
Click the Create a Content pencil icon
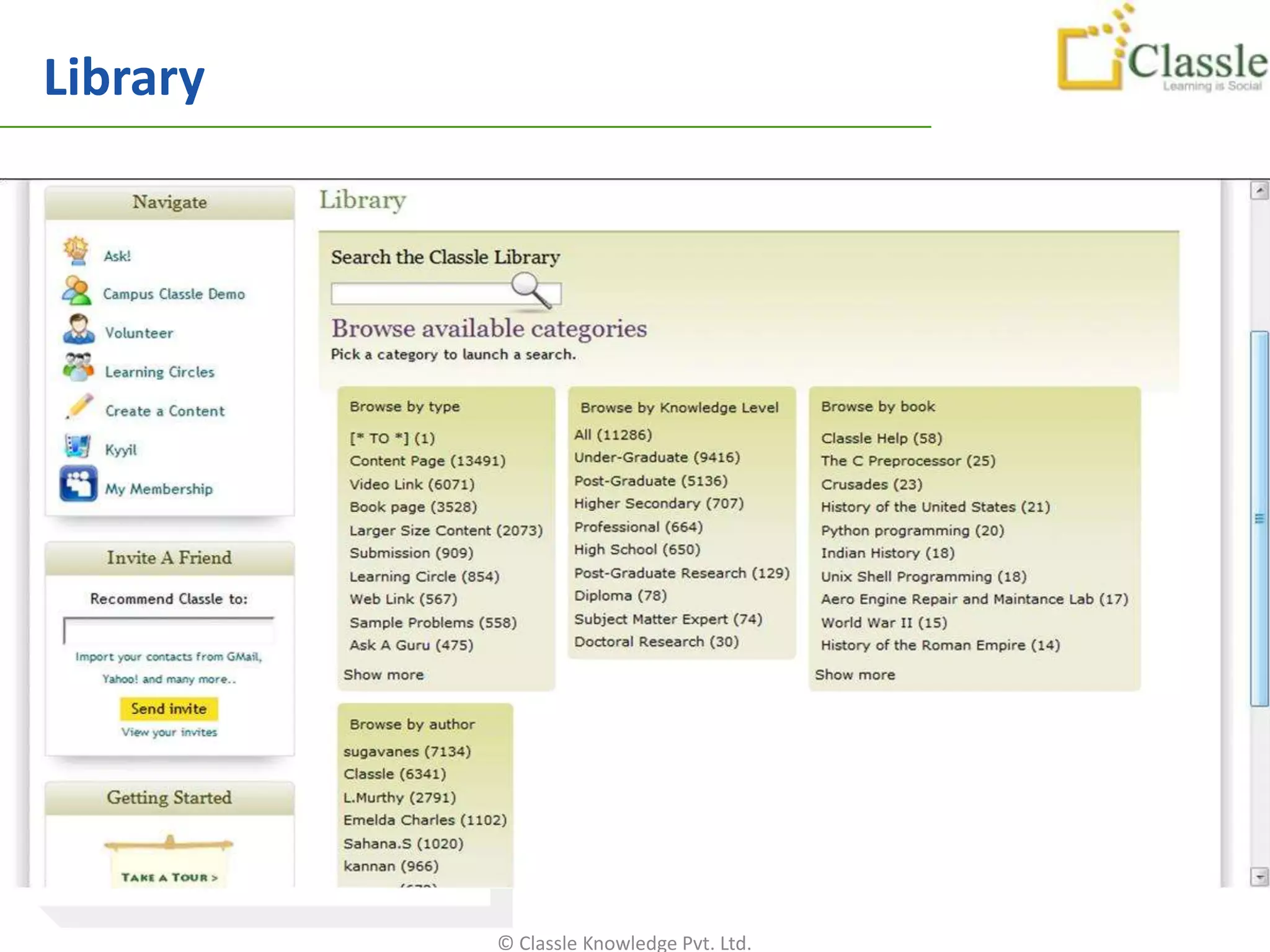[x=79, y=407]
